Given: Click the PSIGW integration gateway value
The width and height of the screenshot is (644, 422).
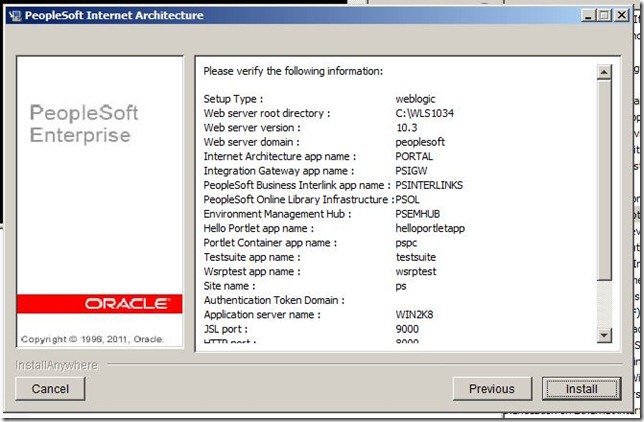Looking at the screenshot, I should tap(414, 171).
